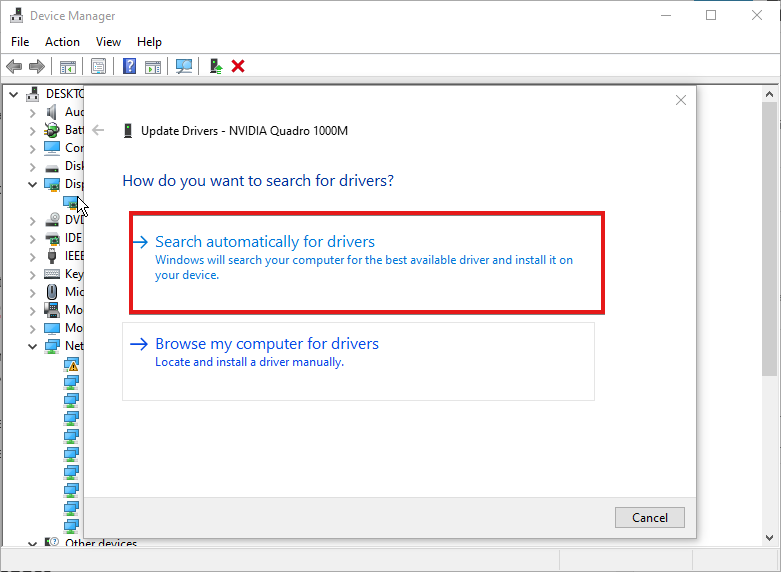Toggle the Show/Hide Action Pane icon
This screenshot has width=781, height=572.
click(x=153, y=66)
